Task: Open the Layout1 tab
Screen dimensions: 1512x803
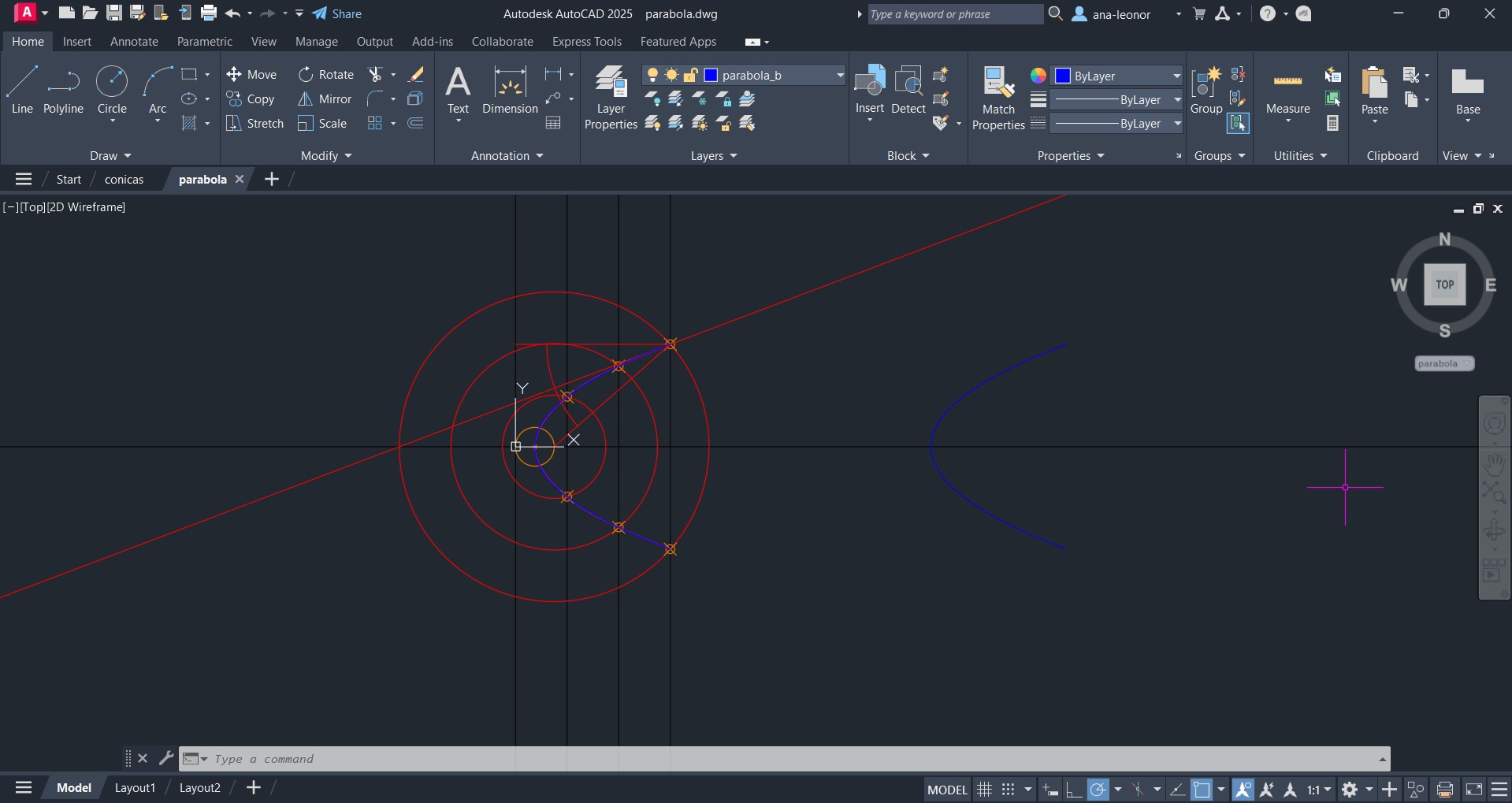Action: click(135, 788)
